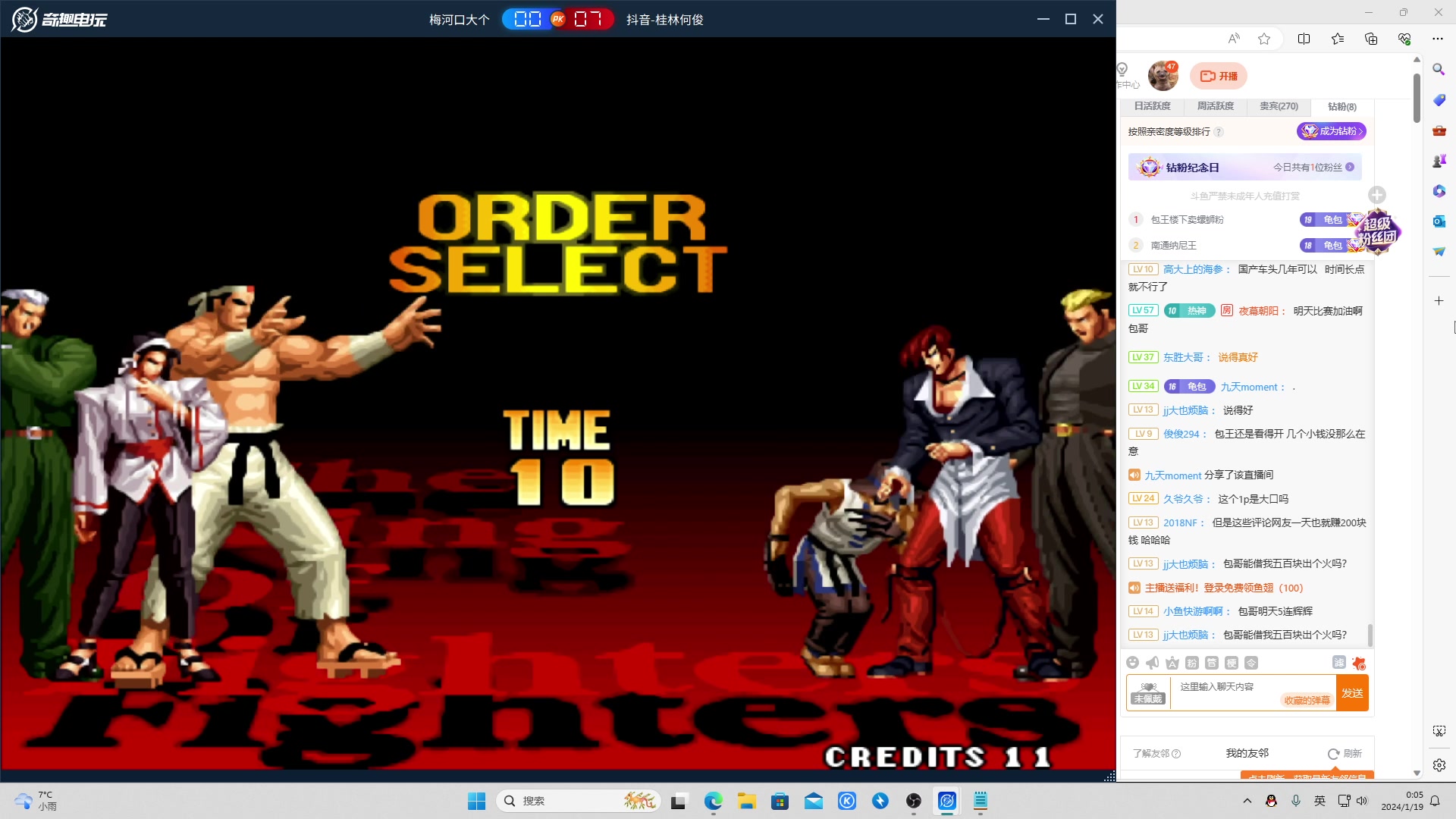
Task: Click the megaphone horn icon in chat
Action: [1153, 663]
